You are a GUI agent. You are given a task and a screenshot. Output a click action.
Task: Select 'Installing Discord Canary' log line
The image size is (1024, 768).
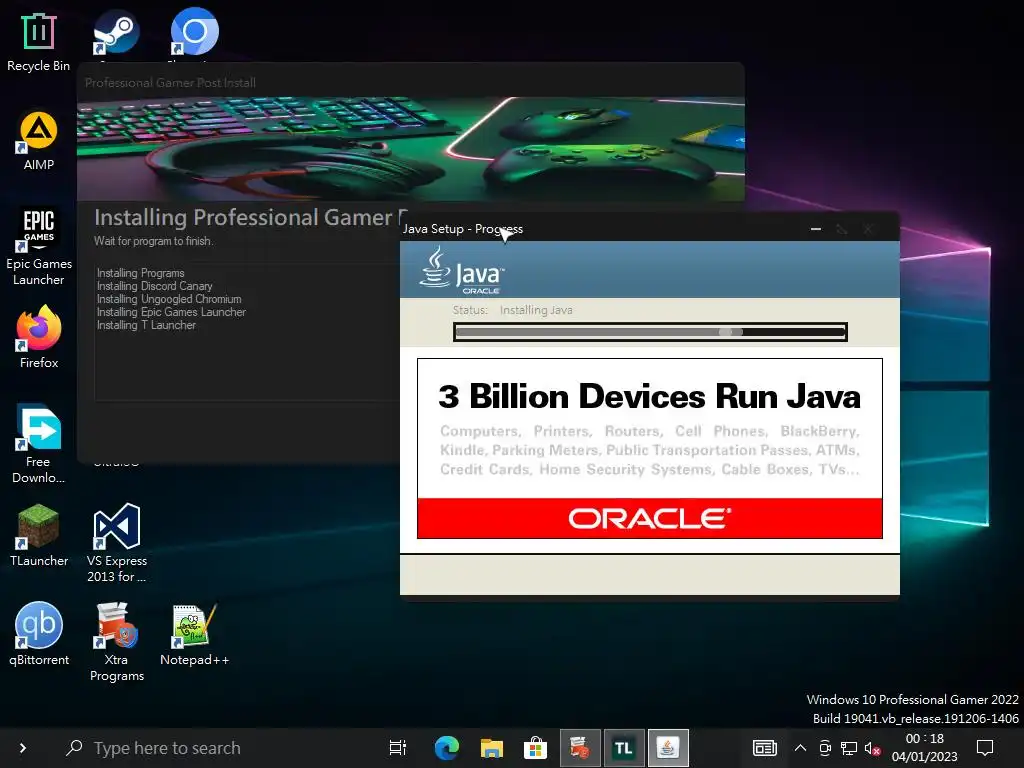tap(154, 286)
